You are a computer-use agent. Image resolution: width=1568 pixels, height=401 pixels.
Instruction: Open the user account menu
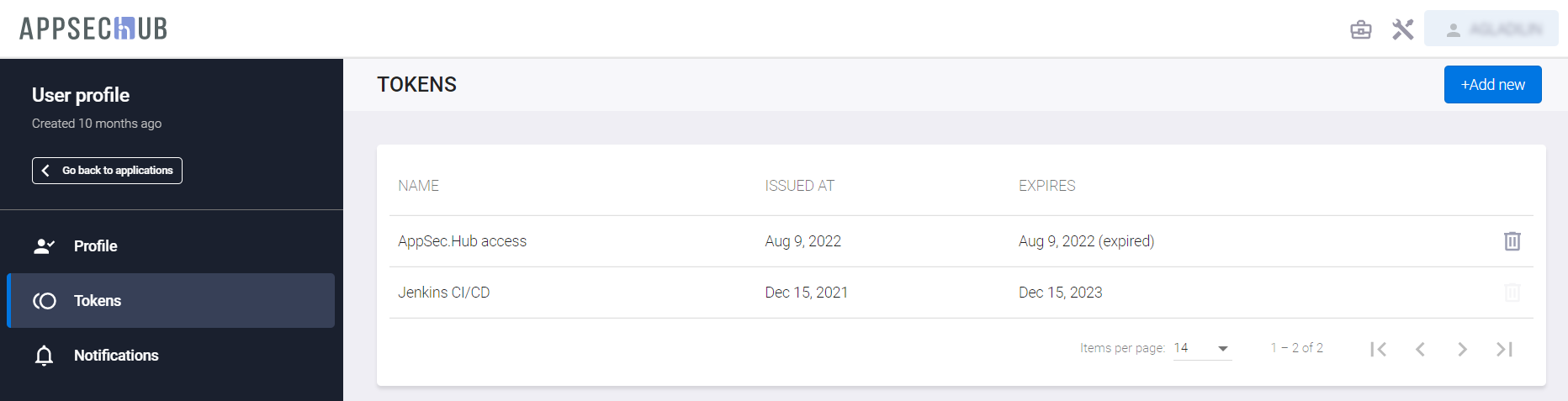click(x=1491, y=29)
